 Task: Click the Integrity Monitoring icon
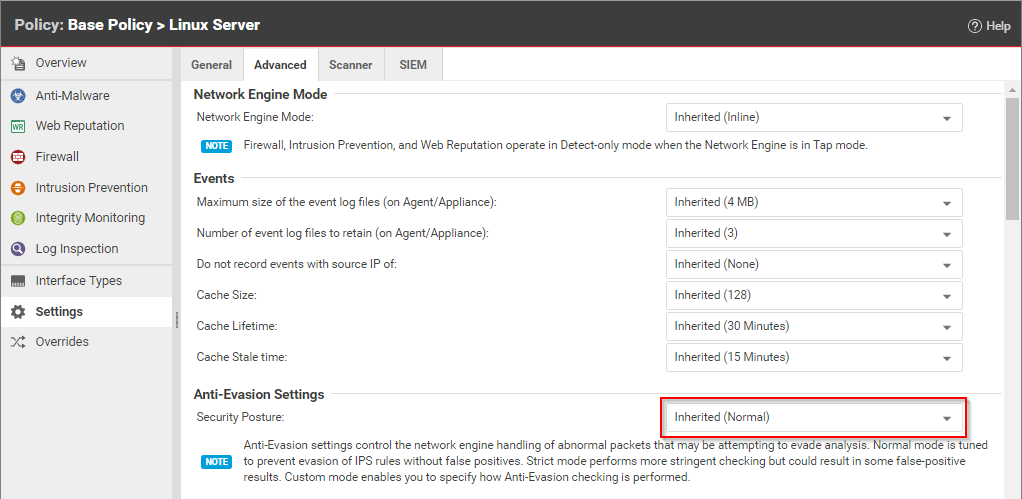[x=17, y=218]
